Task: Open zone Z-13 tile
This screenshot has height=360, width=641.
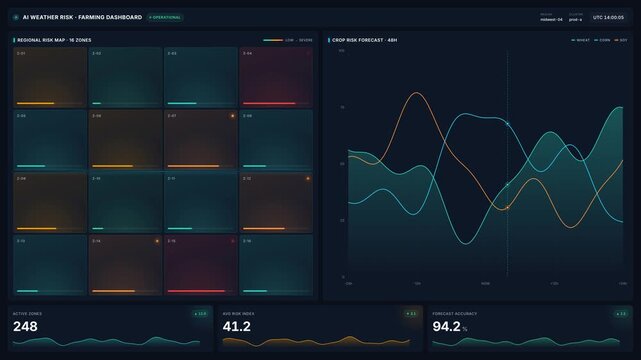Action: pos(50,265)
